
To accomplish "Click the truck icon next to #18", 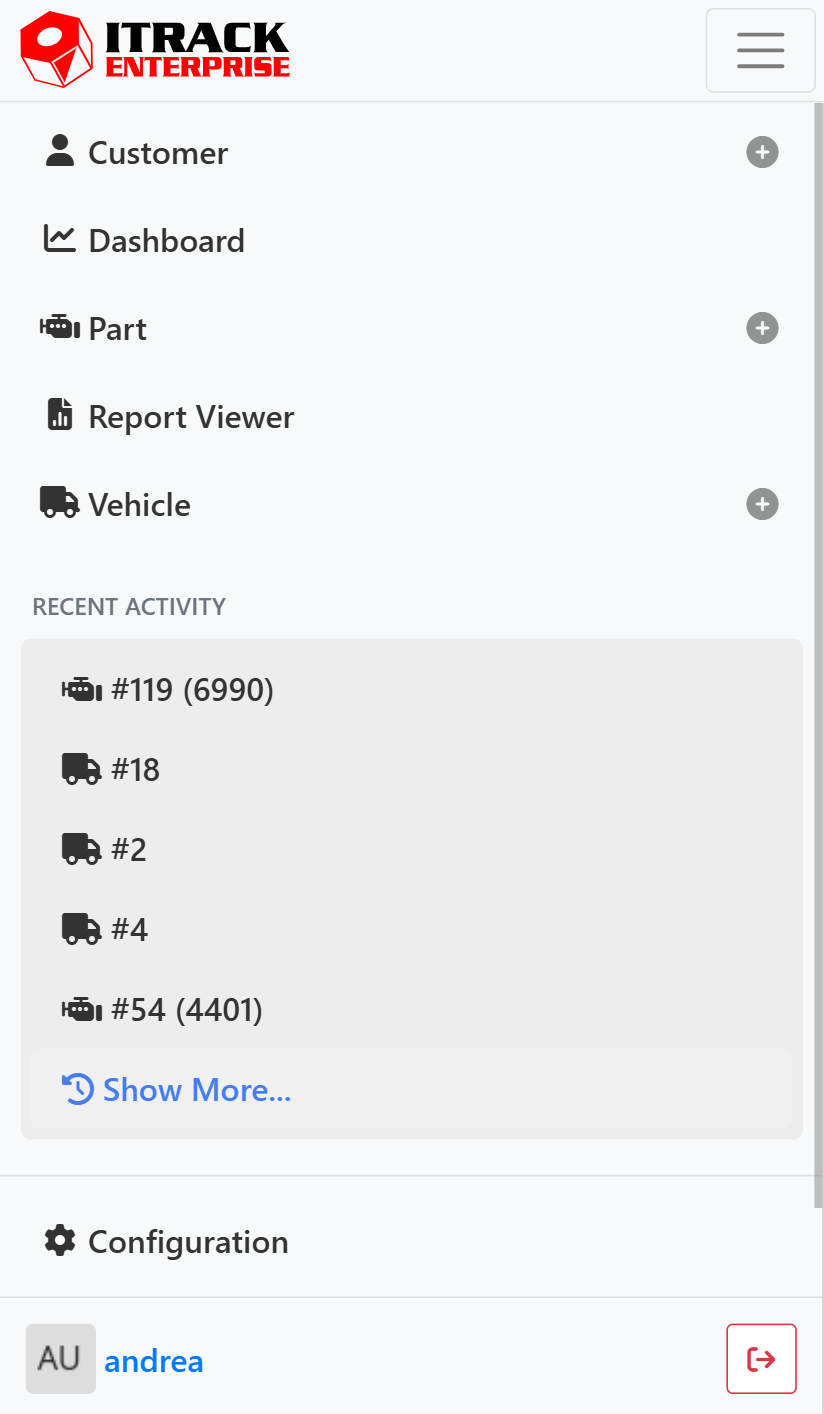I will tap(83, 769).
